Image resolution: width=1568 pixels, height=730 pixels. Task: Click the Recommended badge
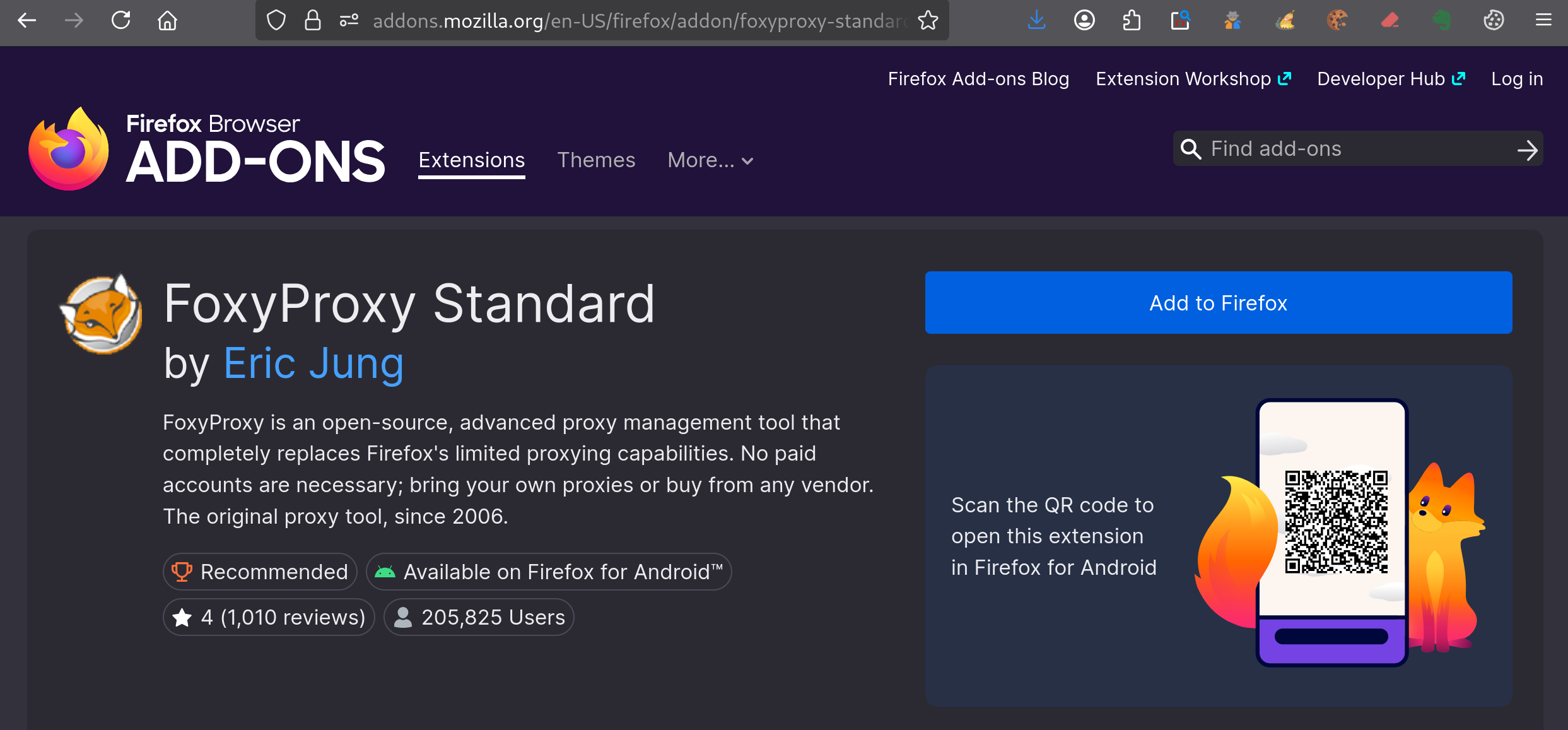click(x=260, y=572)
